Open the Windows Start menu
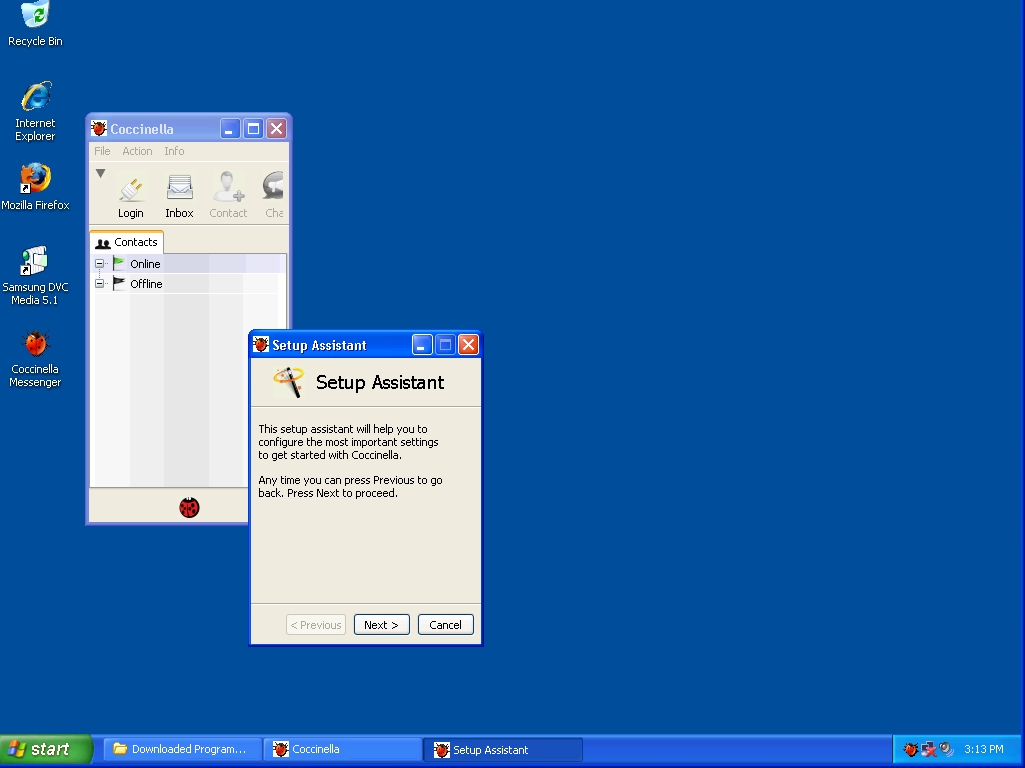The image size is (1025, 768). point(46,749)
